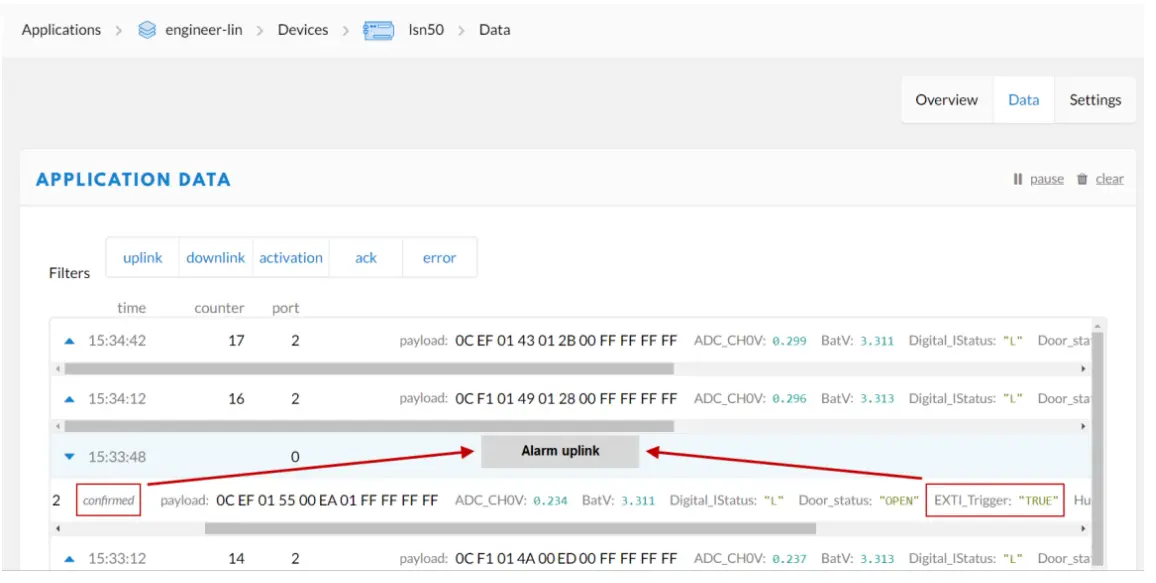The image size is (1156, 583).
Task: Click counter value 14
Action: point(236,559)
